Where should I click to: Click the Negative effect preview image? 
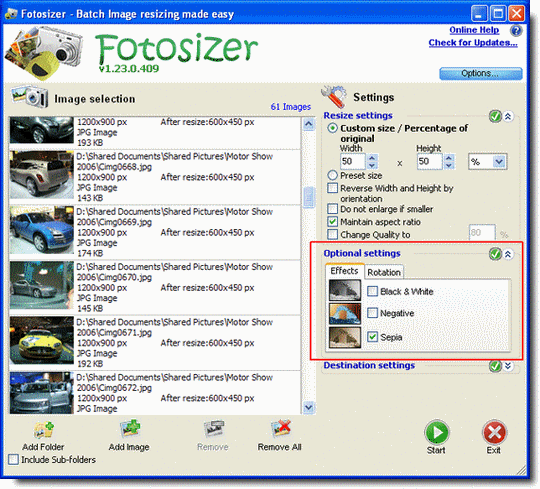coord(345,314)
